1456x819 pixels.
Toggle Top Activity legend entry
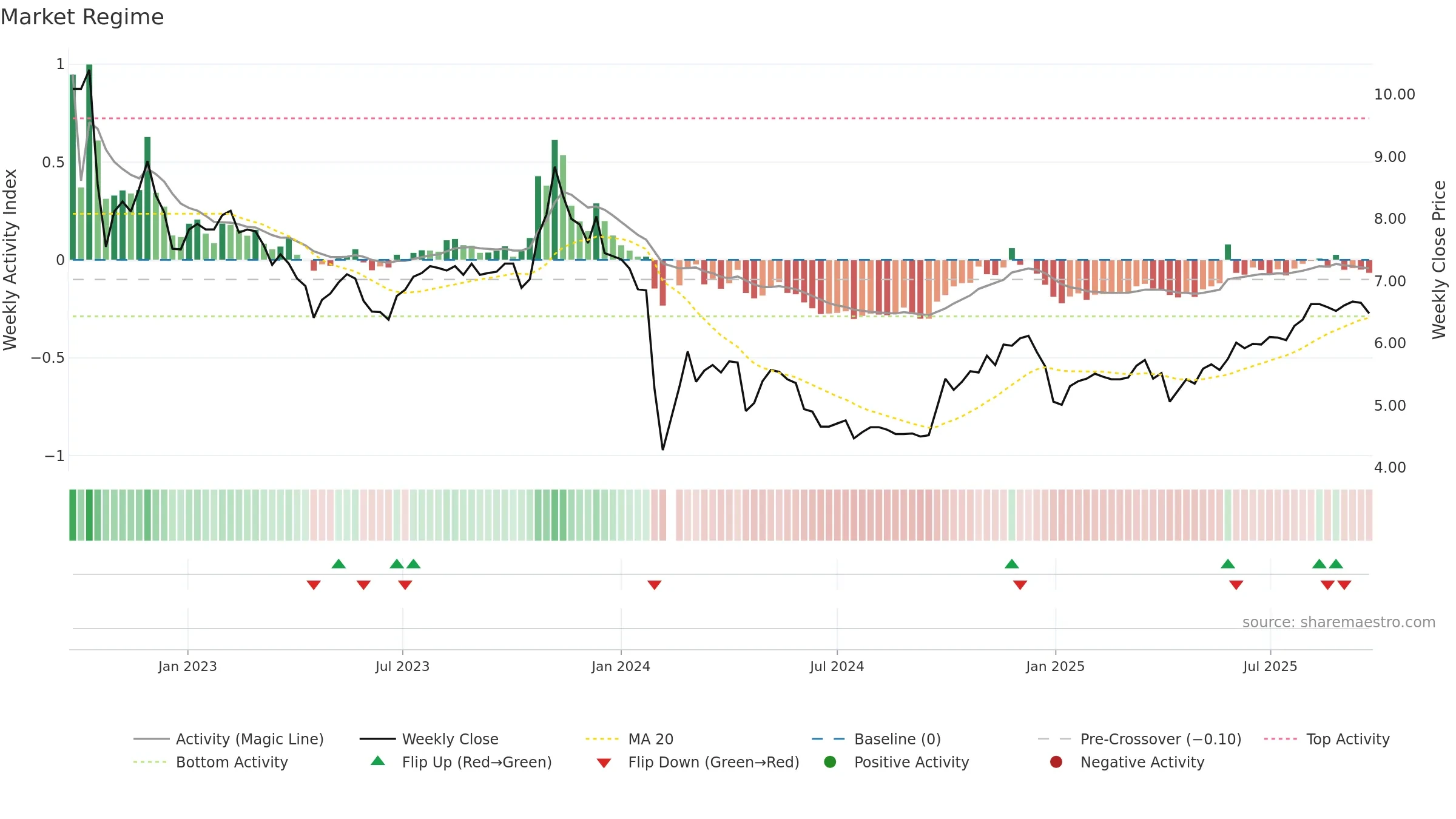pyautogui.click(x=1327, y=739)
